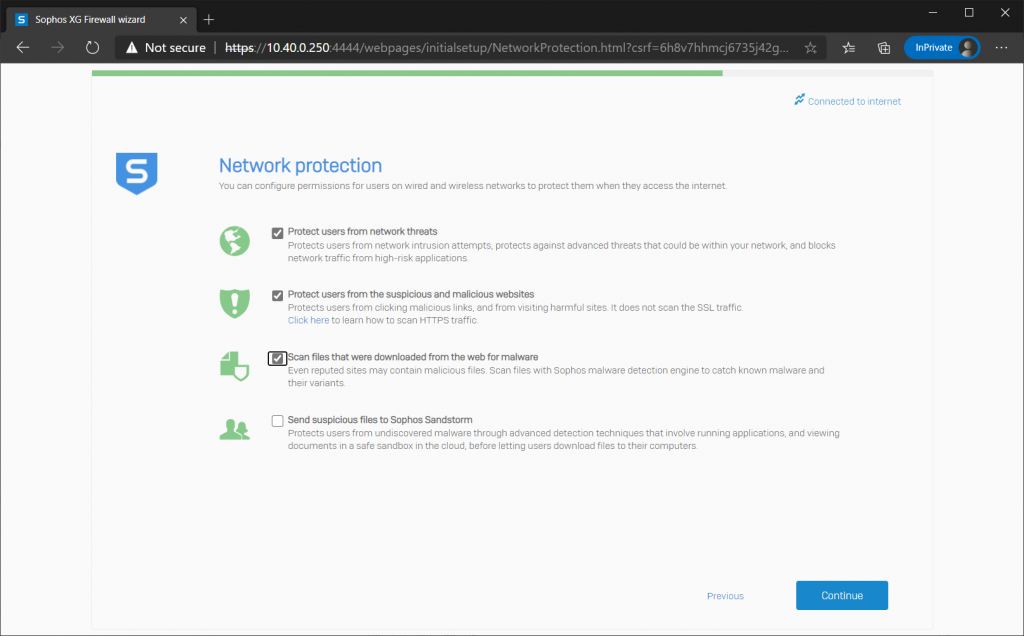Click Connected to internet text
Screen dimensions: 1024x636
click(x=854, y=101)
